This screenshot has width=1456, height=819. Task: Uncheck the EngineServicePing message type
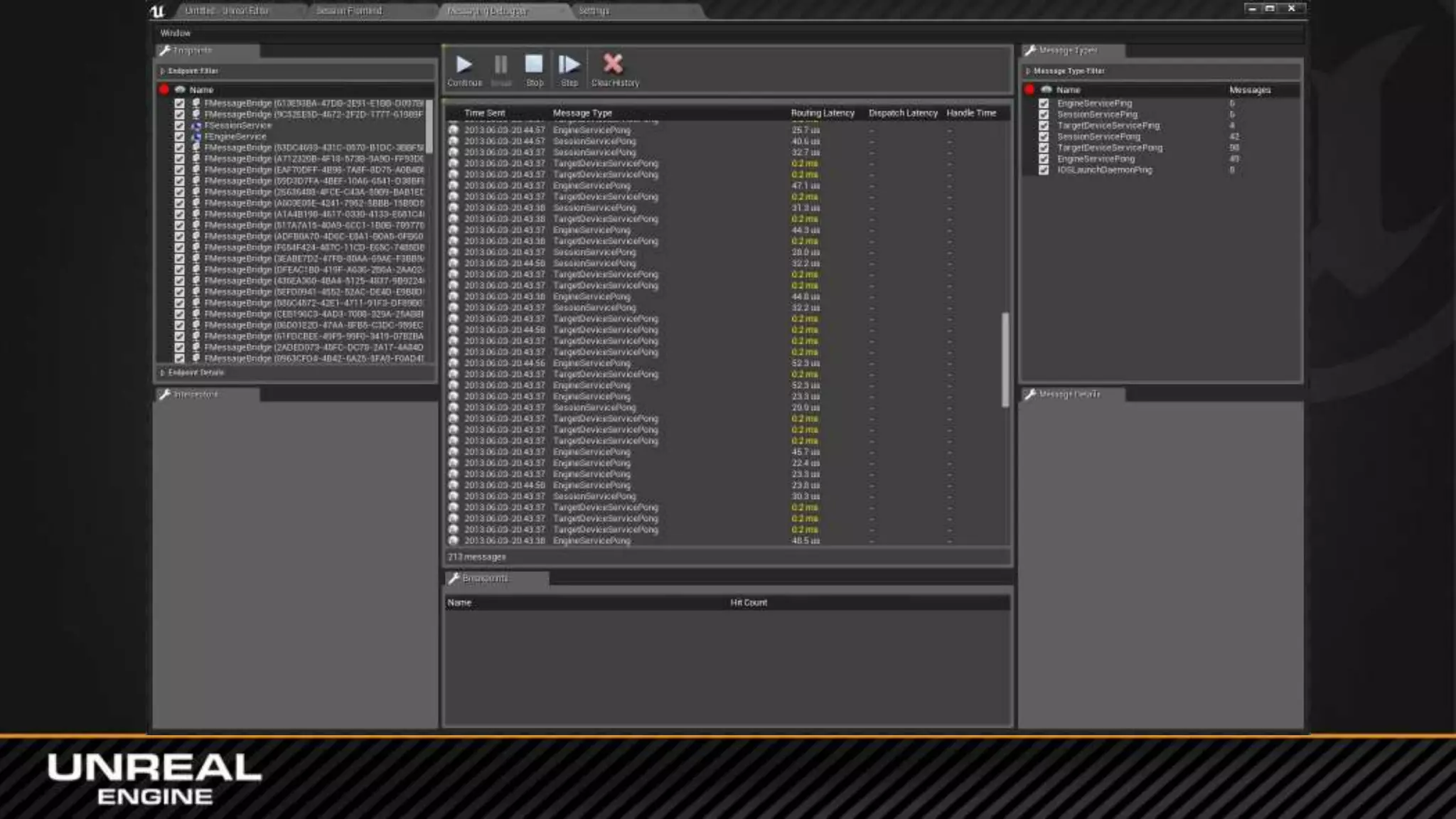pyautogui.click(x=1044, y=104)
